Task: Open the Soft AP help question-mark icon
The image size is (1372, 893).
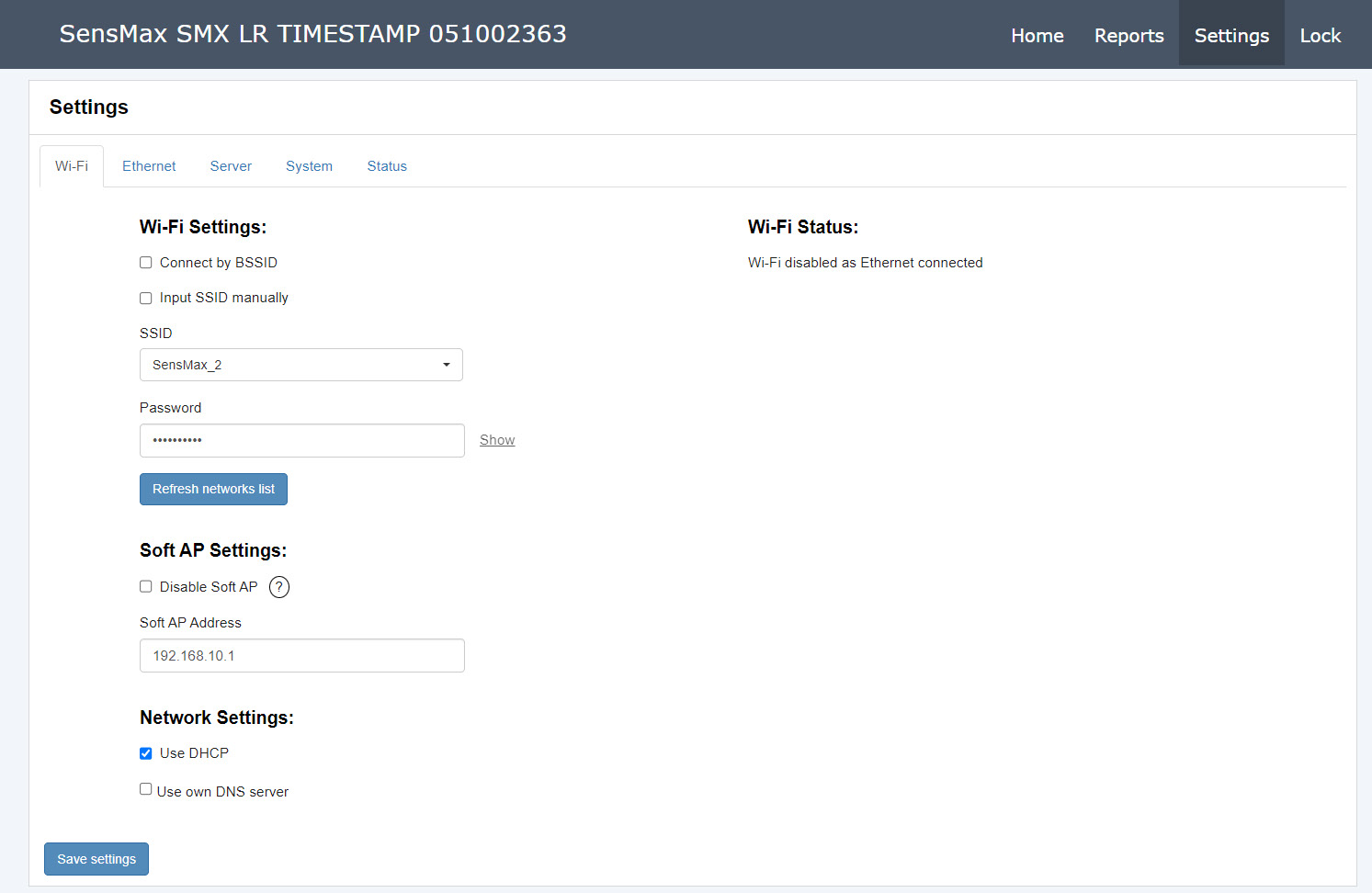Action: 279,587
